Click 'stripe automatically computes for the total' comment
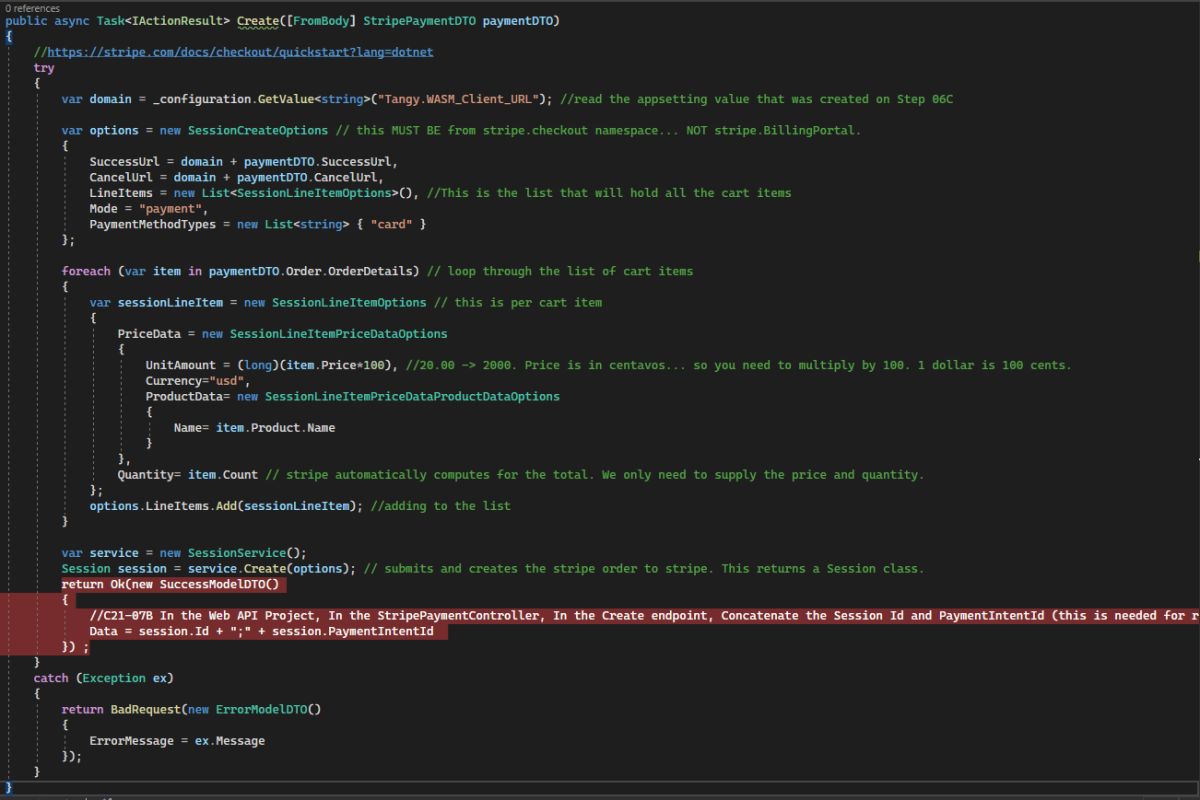 (594, 473)
